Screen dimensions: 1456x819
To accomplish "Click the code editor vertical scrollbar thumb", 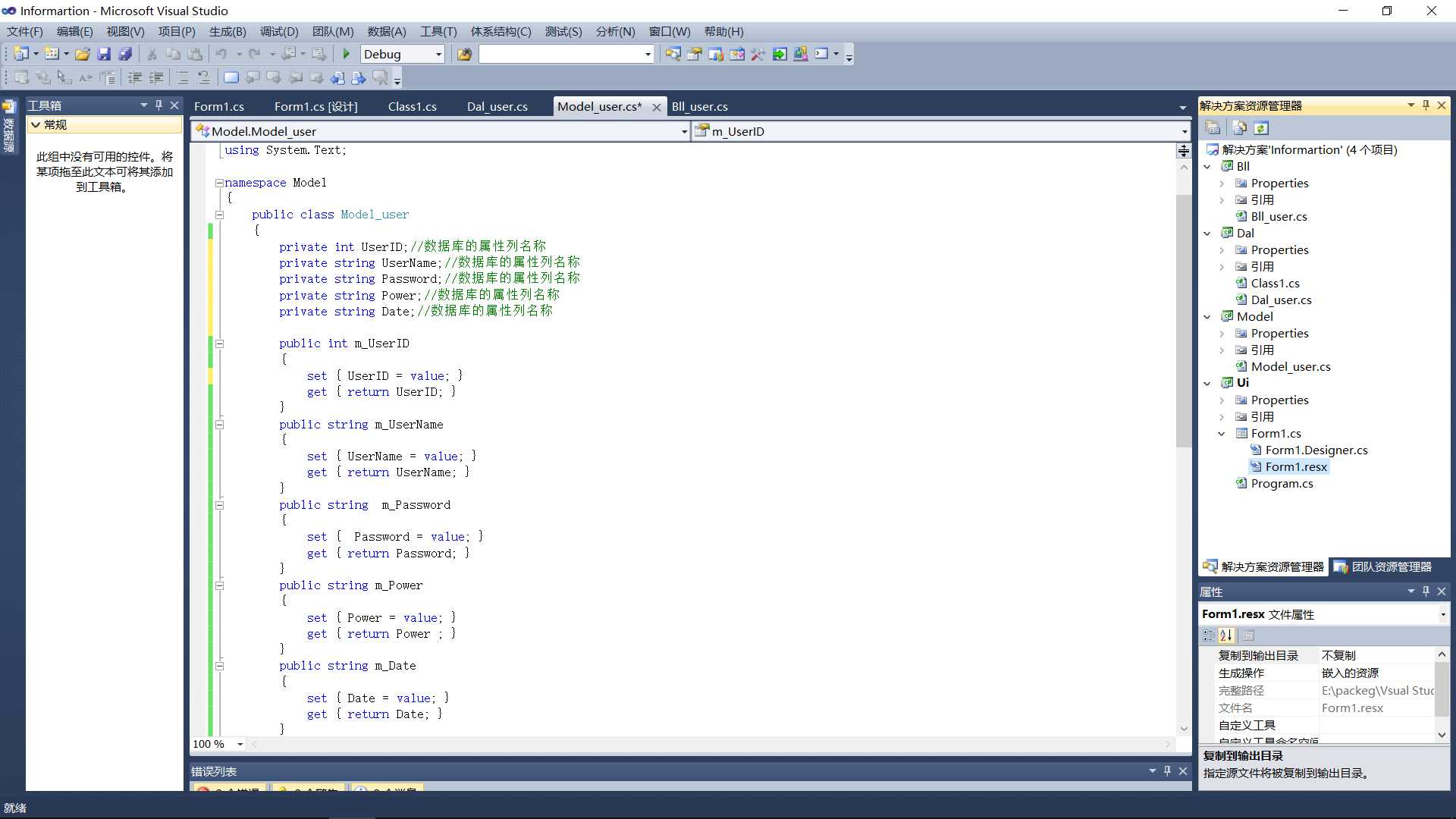I will coord(1183,321).
